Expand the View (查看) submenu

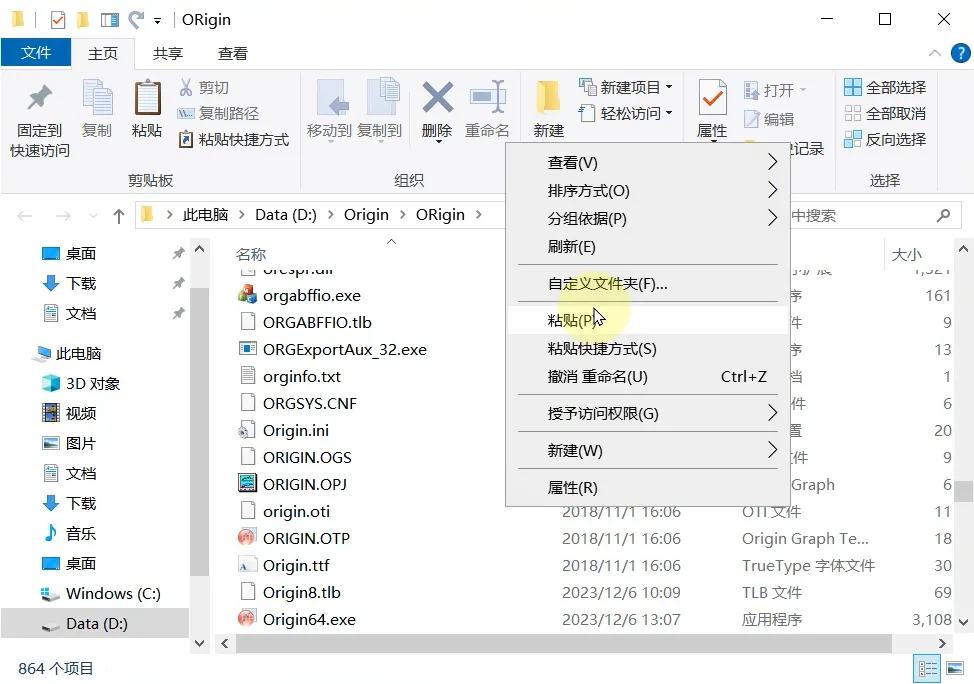click(x=648, y=163)
